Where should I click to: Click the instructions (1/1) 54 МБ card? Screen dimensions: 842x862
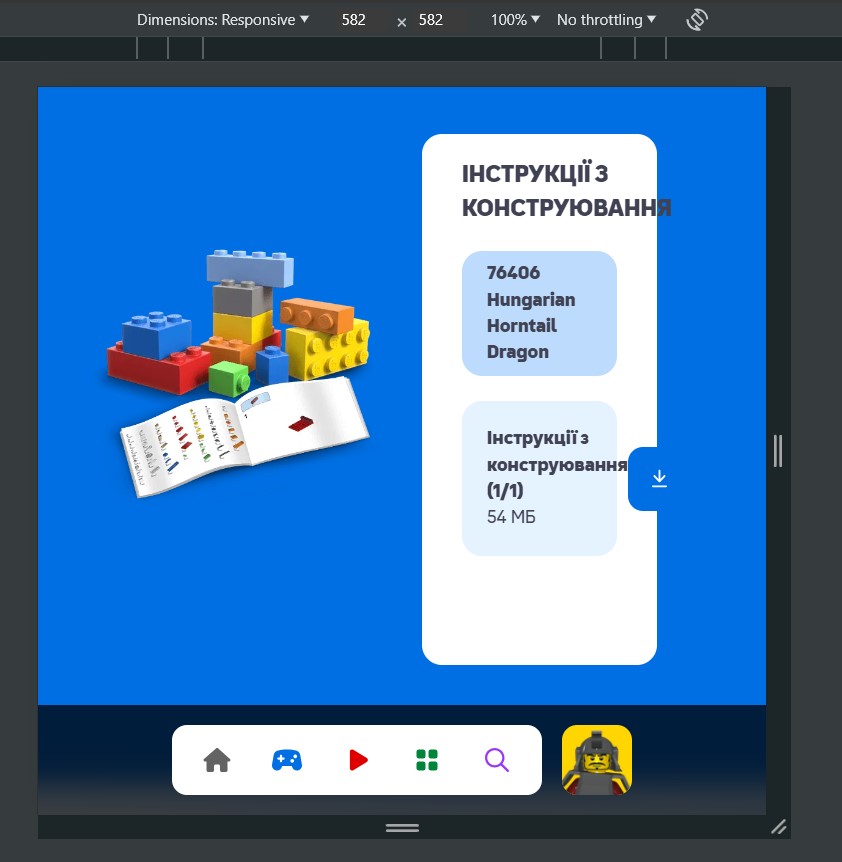pos(539,479)
